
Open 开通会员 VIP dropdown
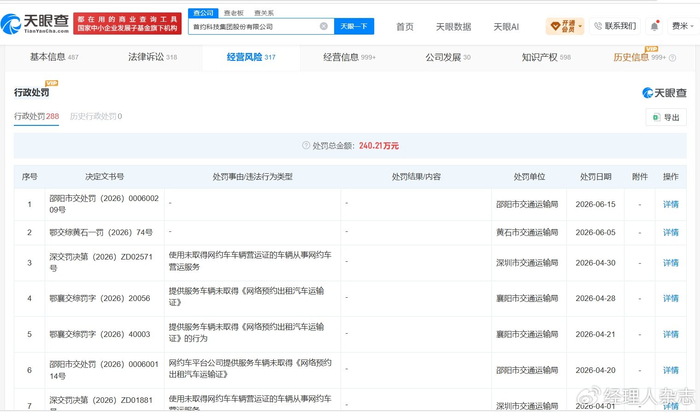(565, 26)
